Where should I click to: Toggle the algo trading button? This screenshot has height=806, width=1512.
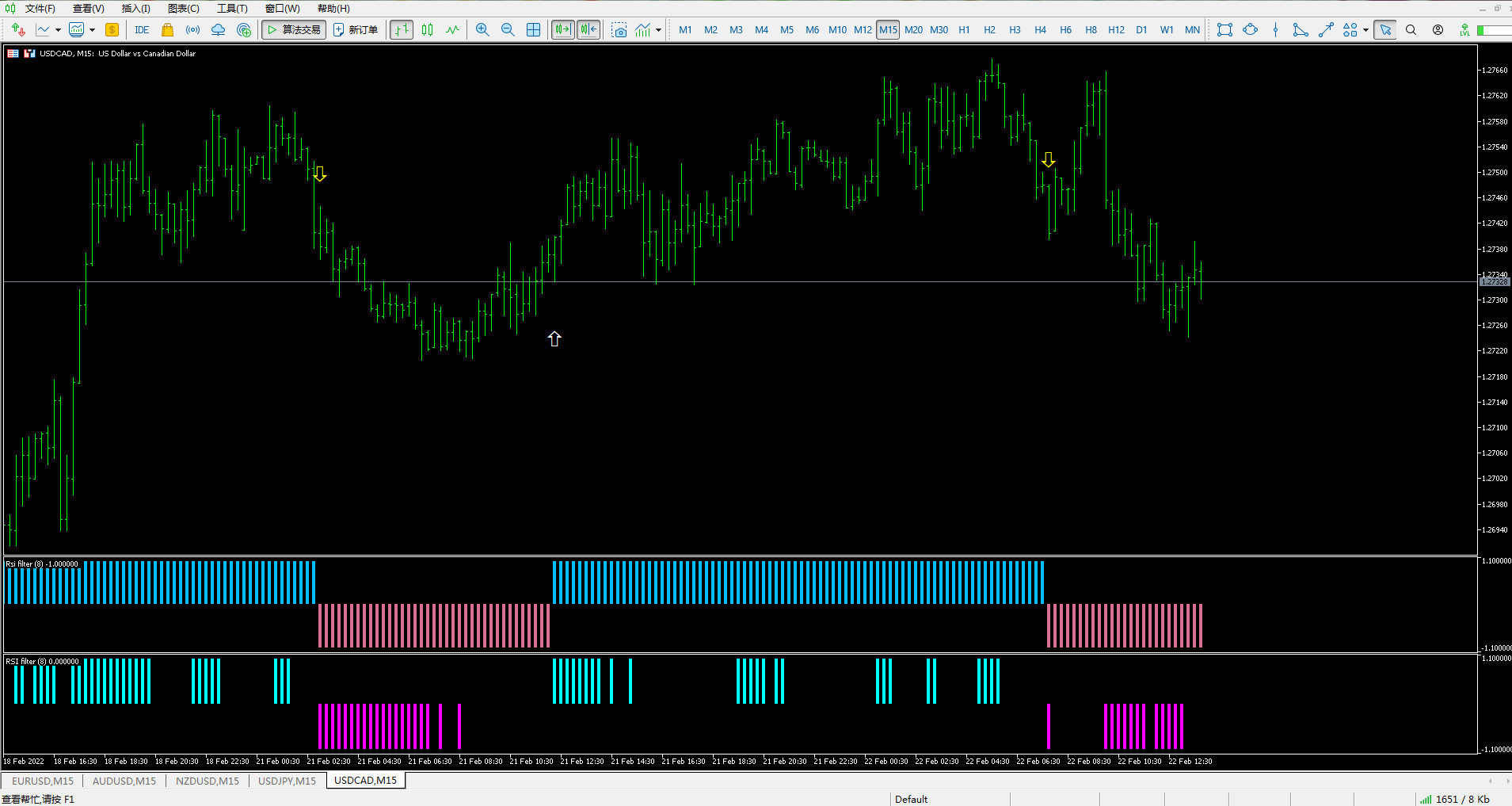(x=294, y=30)
